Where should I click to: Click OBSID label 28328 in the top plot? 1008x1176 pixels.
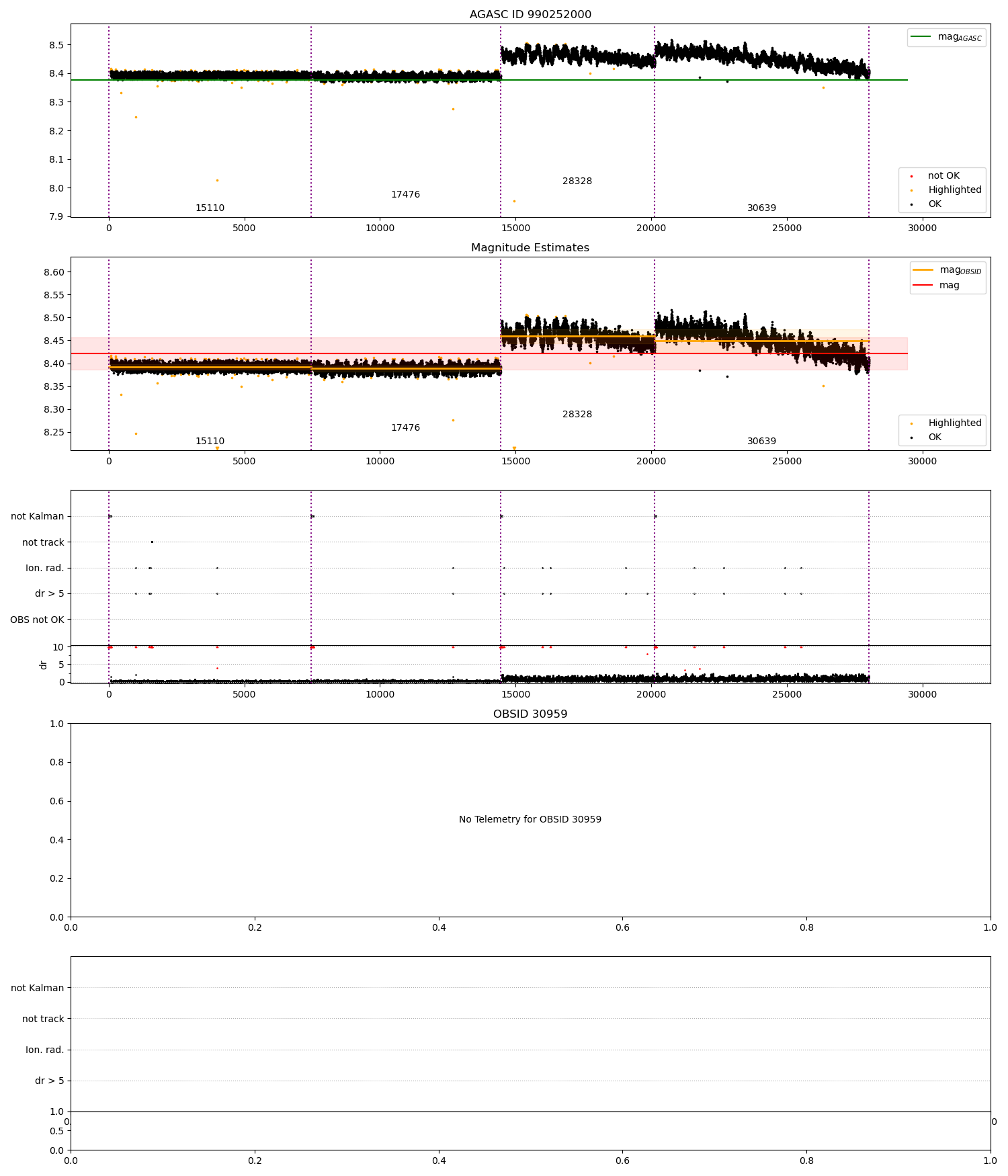pyautogui.click(x=577, y=181)
